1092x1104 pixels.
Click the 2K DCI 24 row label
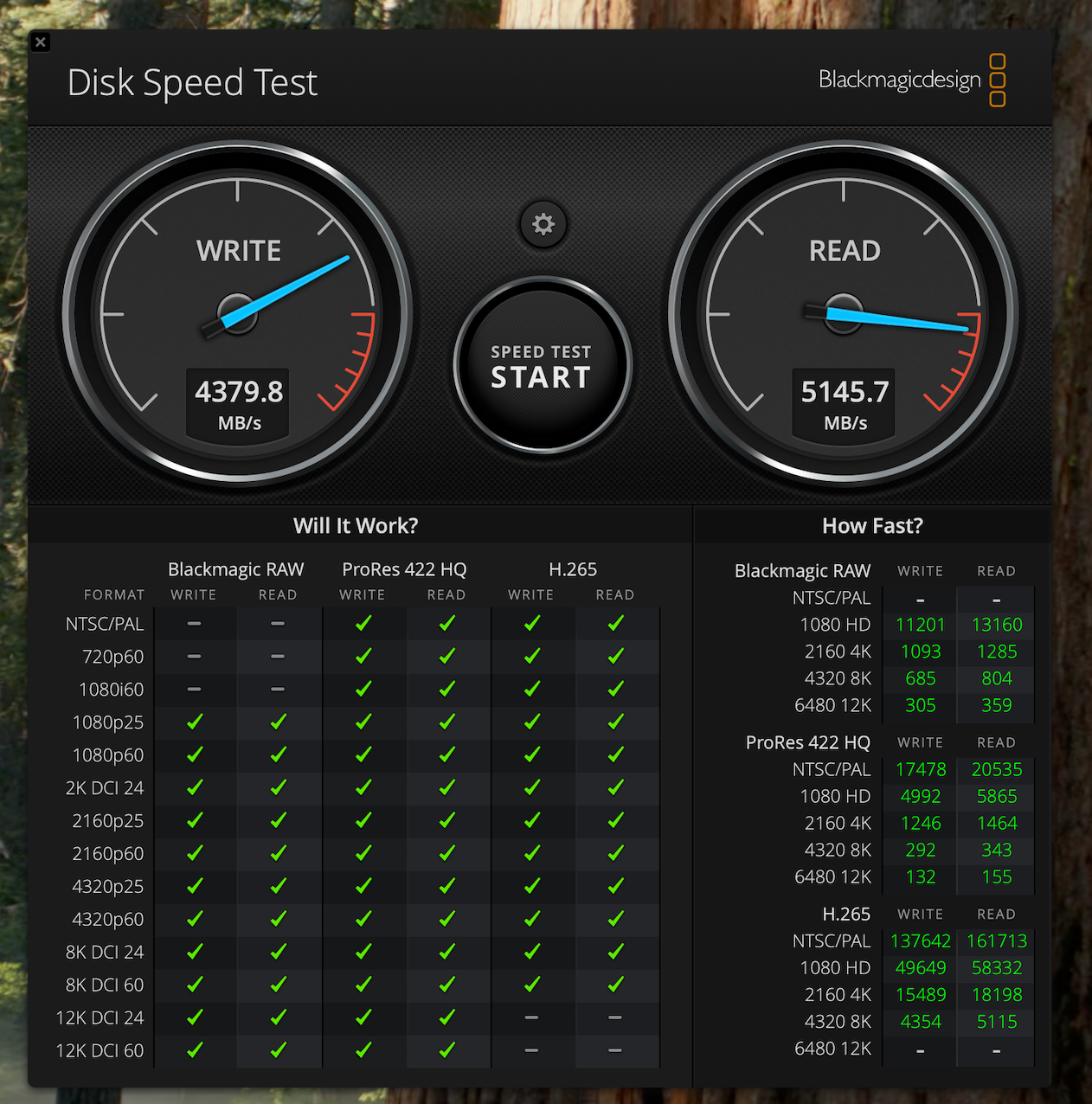pyautogui.click(x=105, y=788)
